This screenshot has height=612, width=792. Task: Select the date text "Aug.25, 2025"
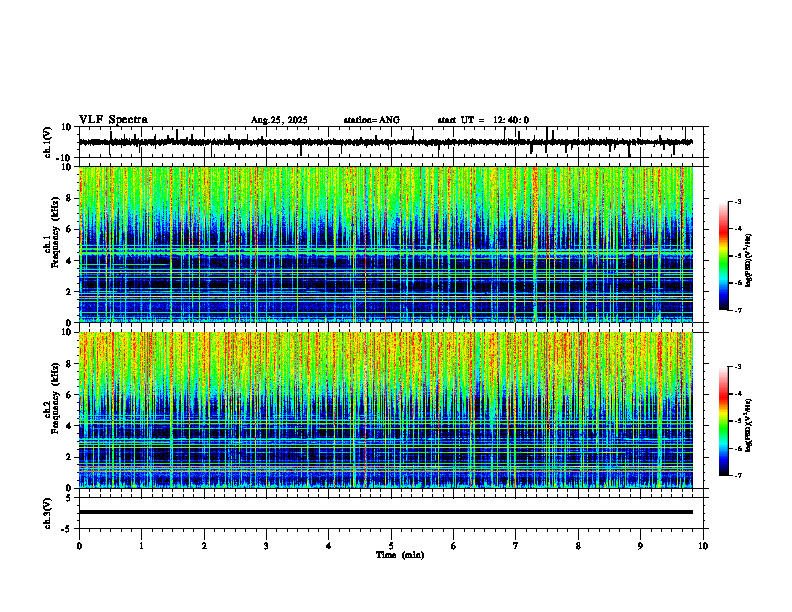click(279, 120)
